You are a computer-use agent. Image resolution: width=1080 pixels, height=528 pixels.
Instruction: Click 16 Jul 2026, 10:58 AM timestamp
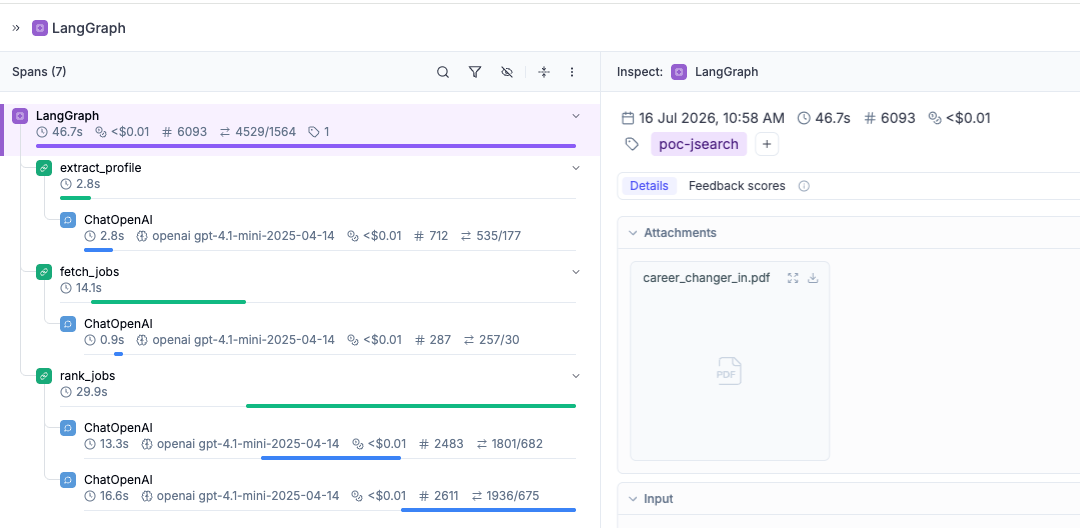coord(712,118)
